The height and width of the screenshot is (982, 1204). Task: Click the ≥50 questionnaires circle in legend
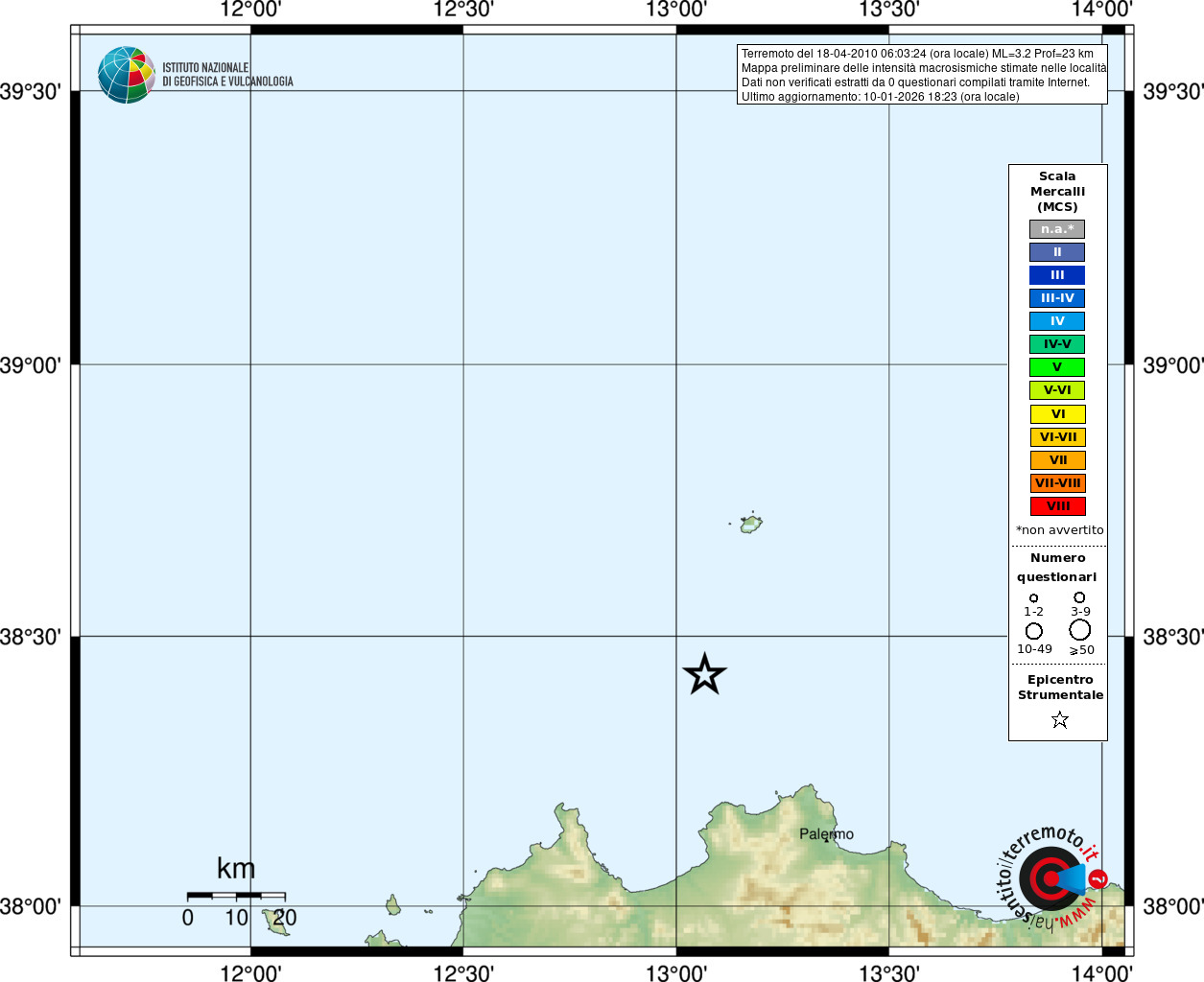tap(1079, 630)
